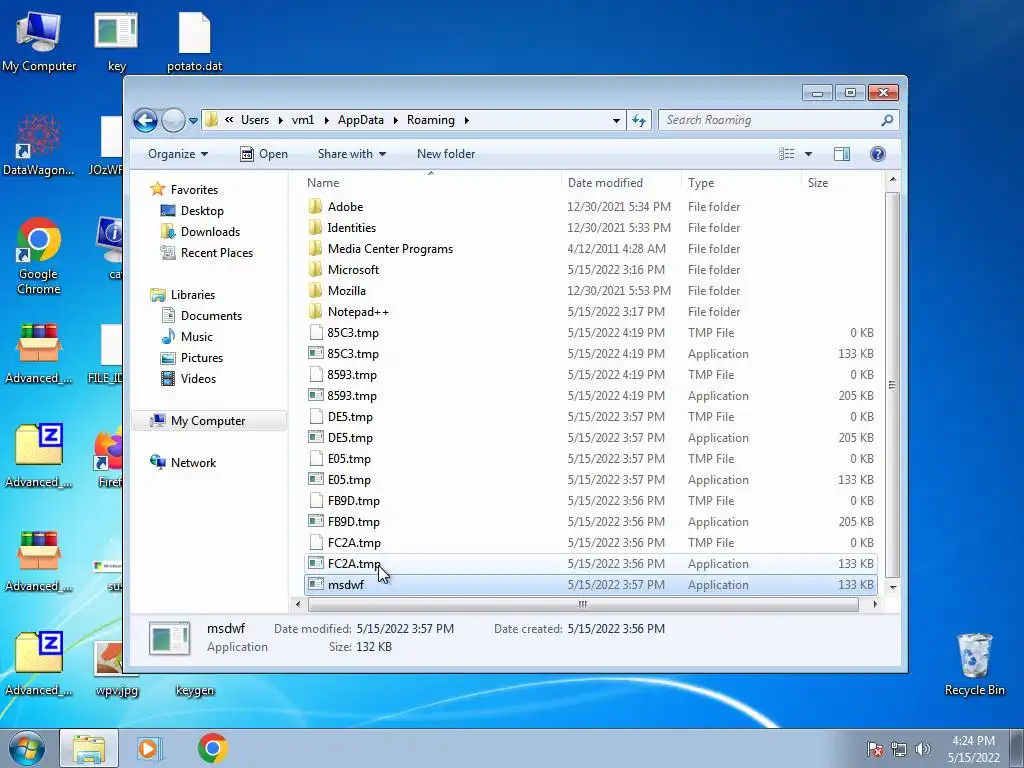The image size is (1024, 768).
Task: Launch Windows Media Player from taskbar
Action: coord(149,748)
